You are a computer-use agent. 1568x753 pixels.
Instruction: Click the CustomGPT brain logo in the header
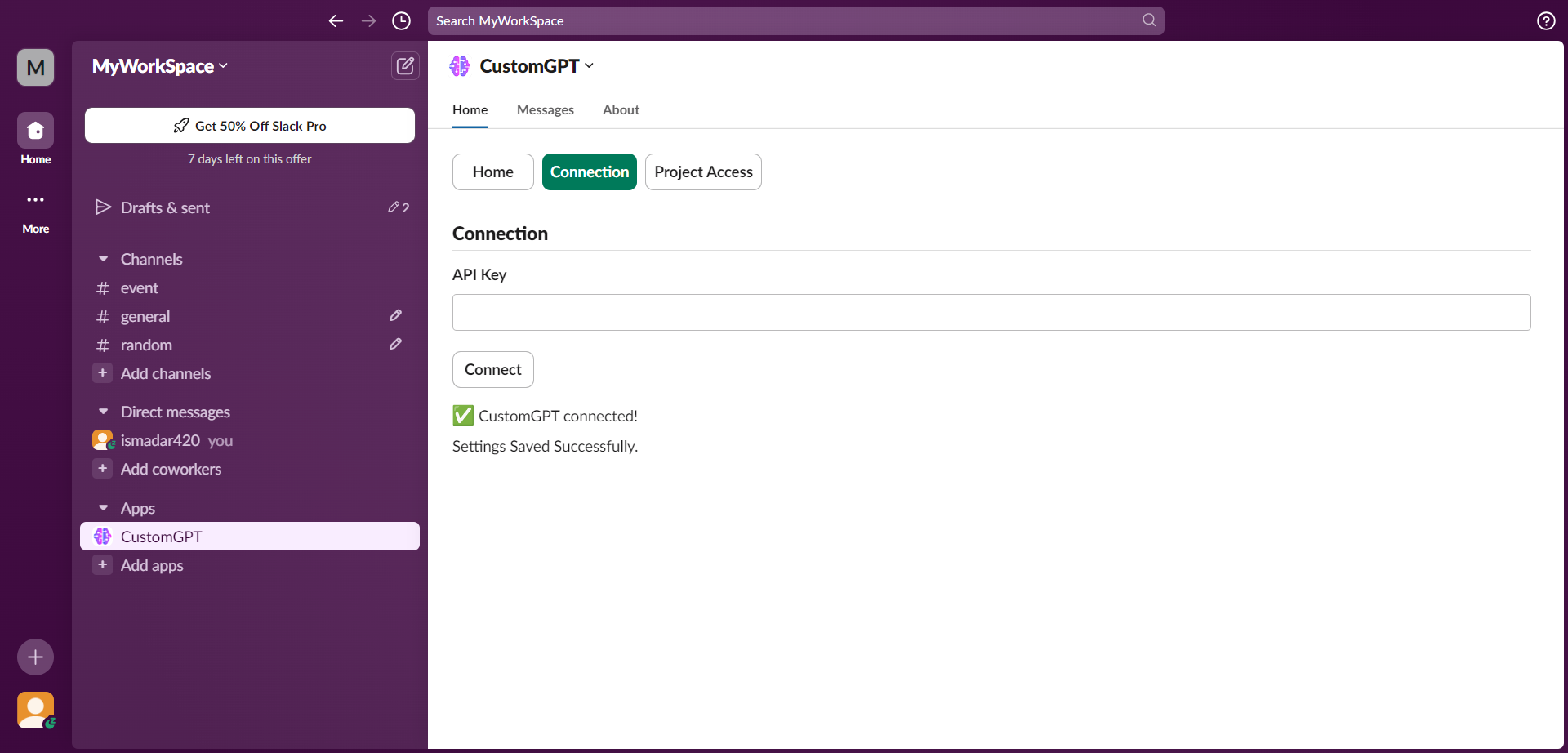(460, 66)
